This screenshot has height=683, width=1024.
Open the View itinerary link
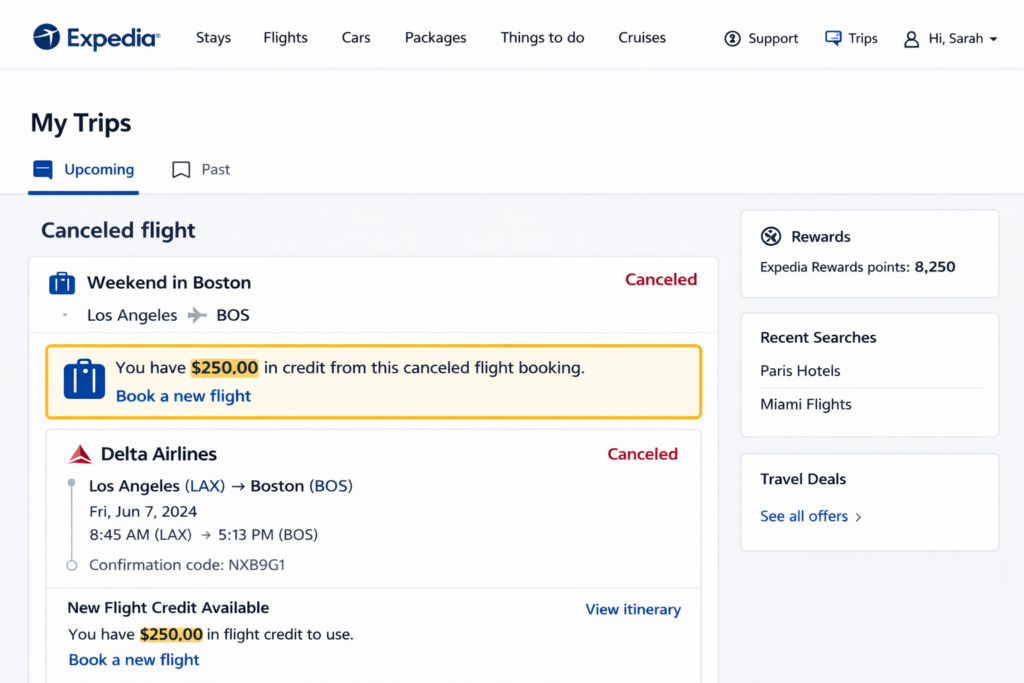click(x=633, y=610)
